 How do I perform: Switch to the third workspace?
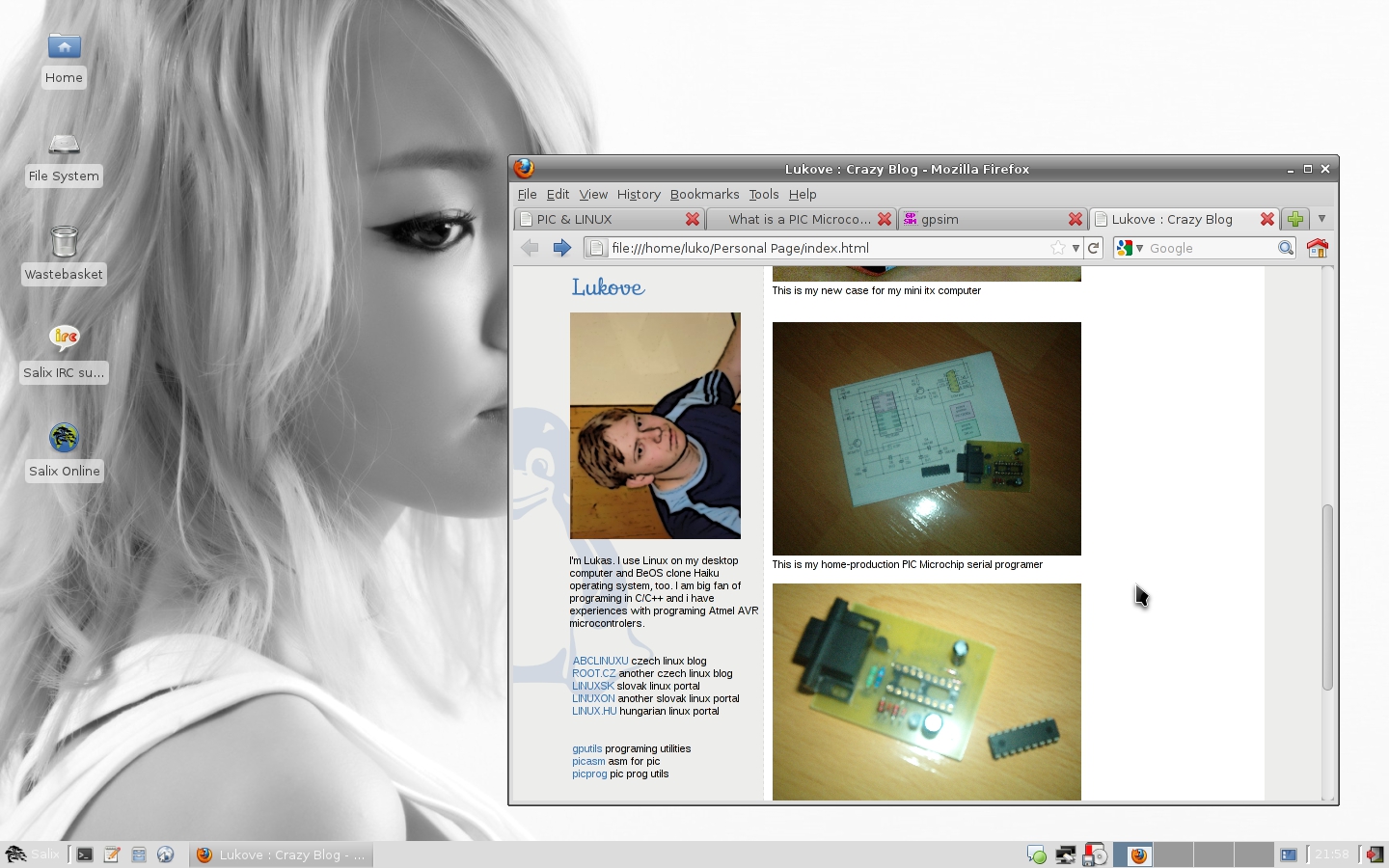1213,854
